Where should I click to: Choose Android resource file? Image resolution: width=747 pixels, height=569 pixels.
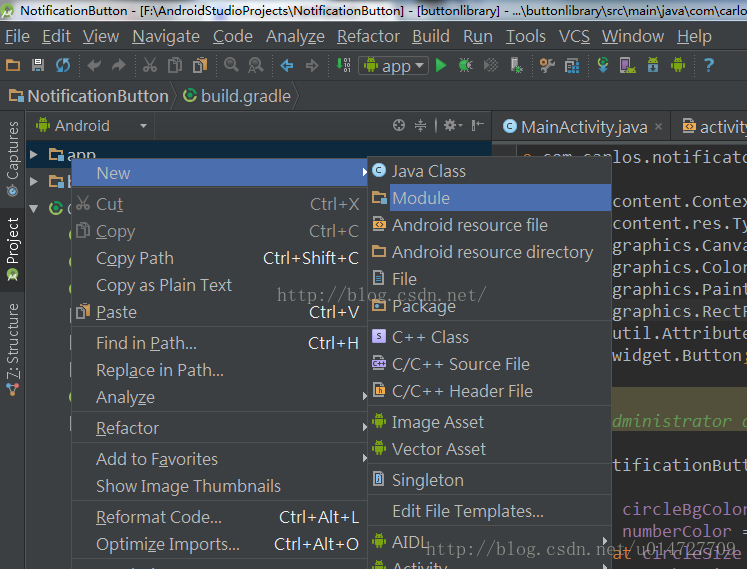click(x=490, y=225)
